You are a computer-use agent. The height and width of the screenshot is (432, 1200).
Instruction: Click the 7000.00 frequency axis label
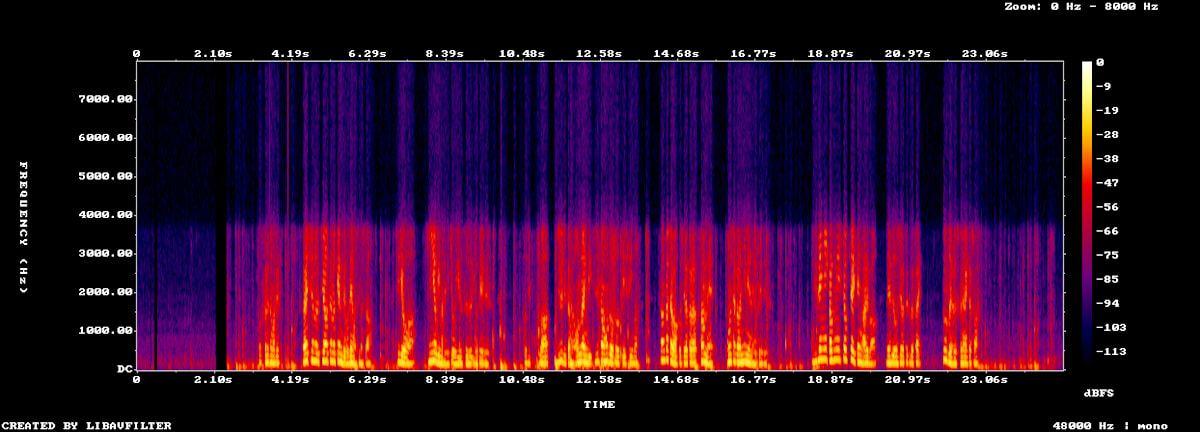point(105,99)
